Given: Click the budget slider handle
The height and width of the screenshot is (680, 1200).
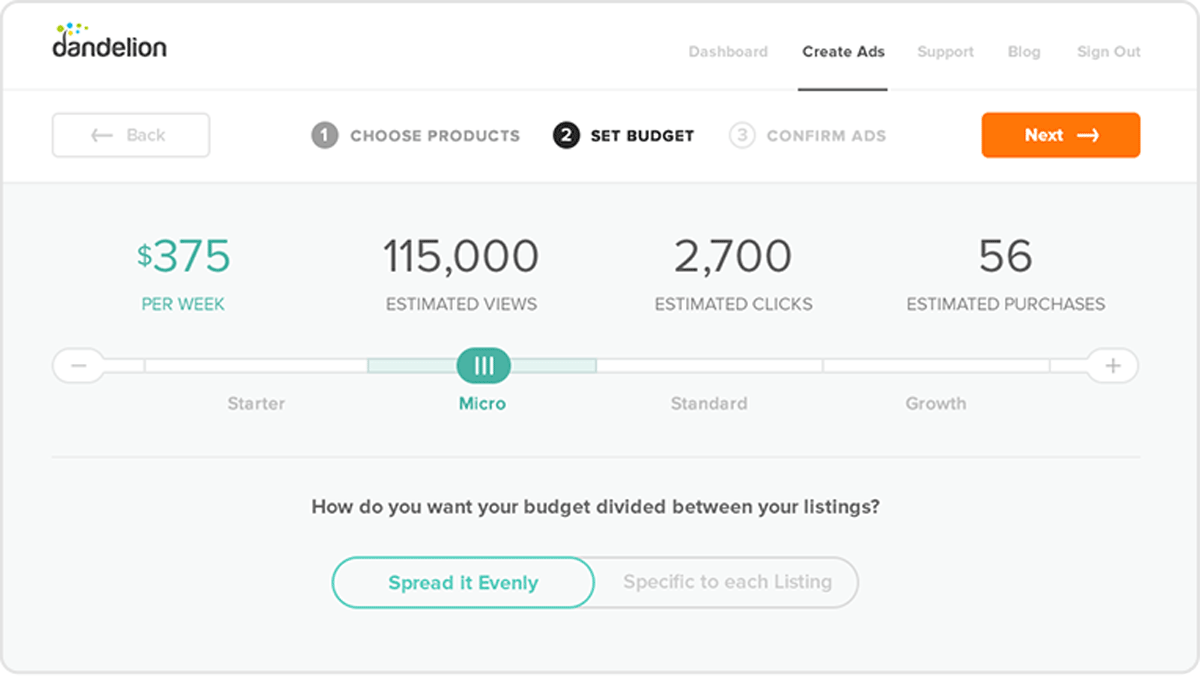Looking at the screenshot, I should coord(484,366).
